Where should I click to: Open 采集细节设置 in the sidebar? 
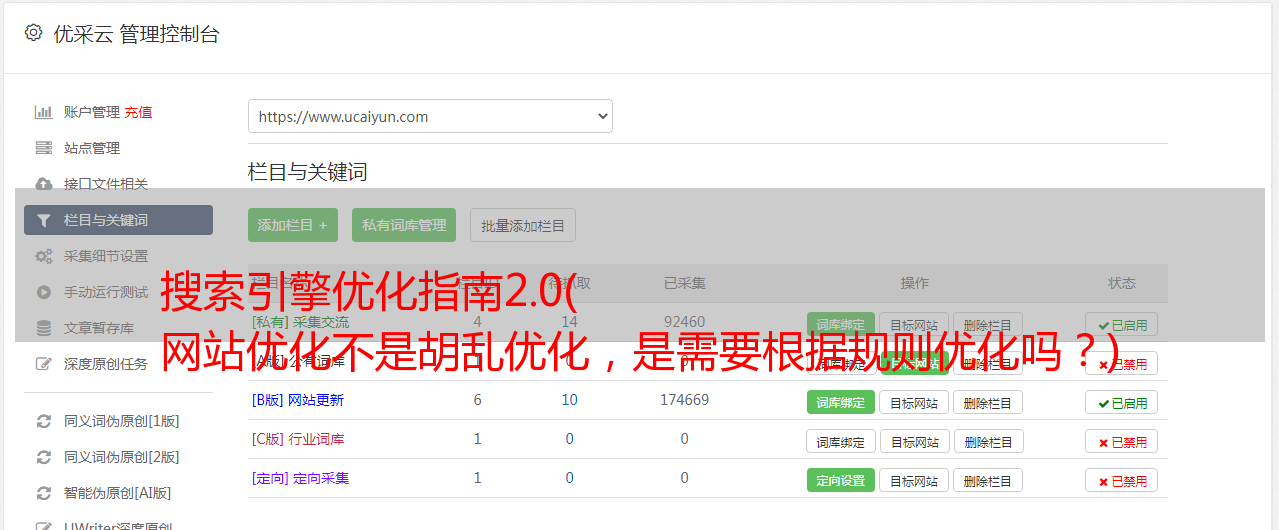tap(106, 256)
